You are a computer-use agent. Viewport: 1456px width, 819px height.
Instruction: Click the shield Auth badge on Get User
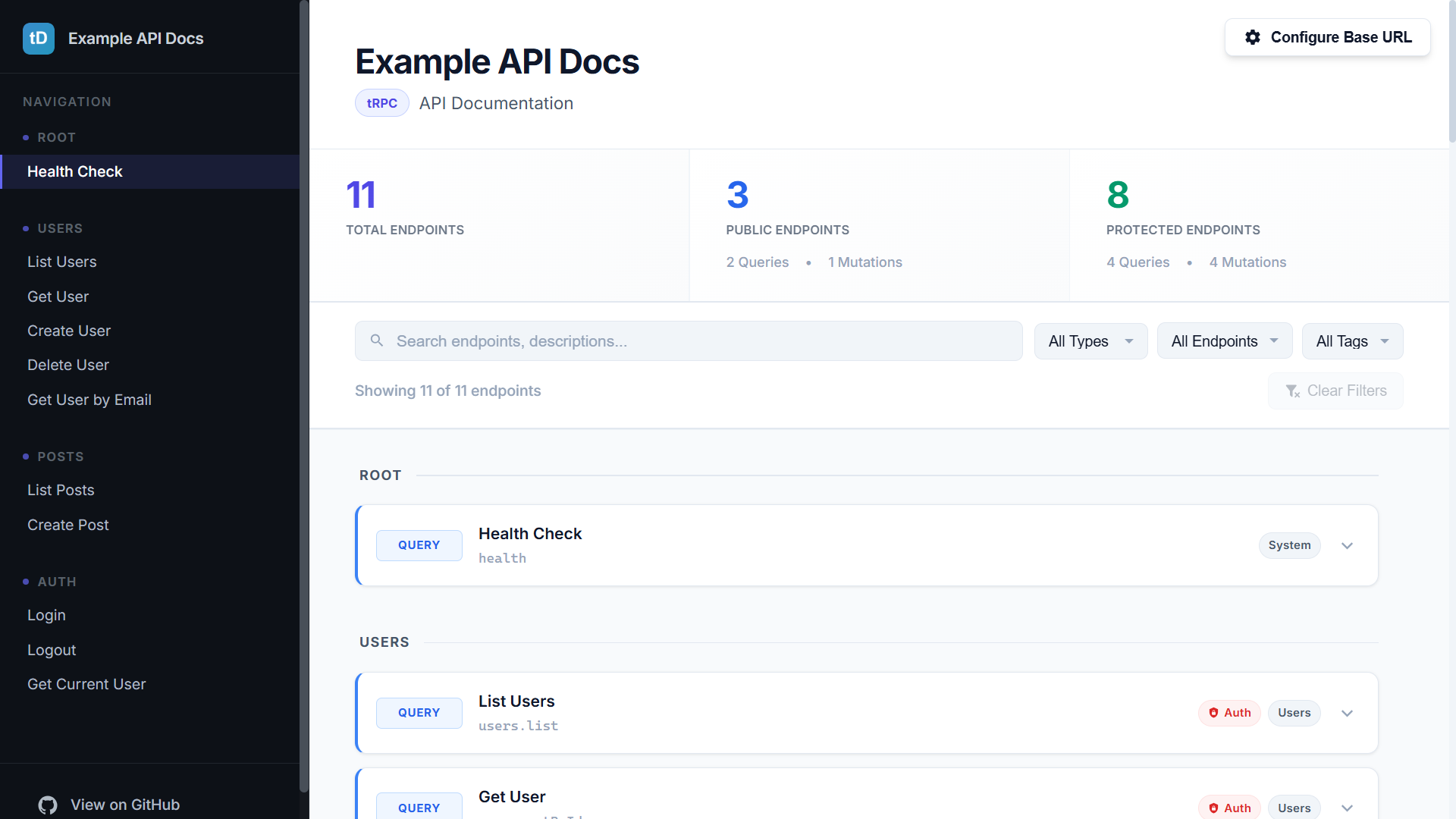pyautogui.click(x=1229, y=808)
